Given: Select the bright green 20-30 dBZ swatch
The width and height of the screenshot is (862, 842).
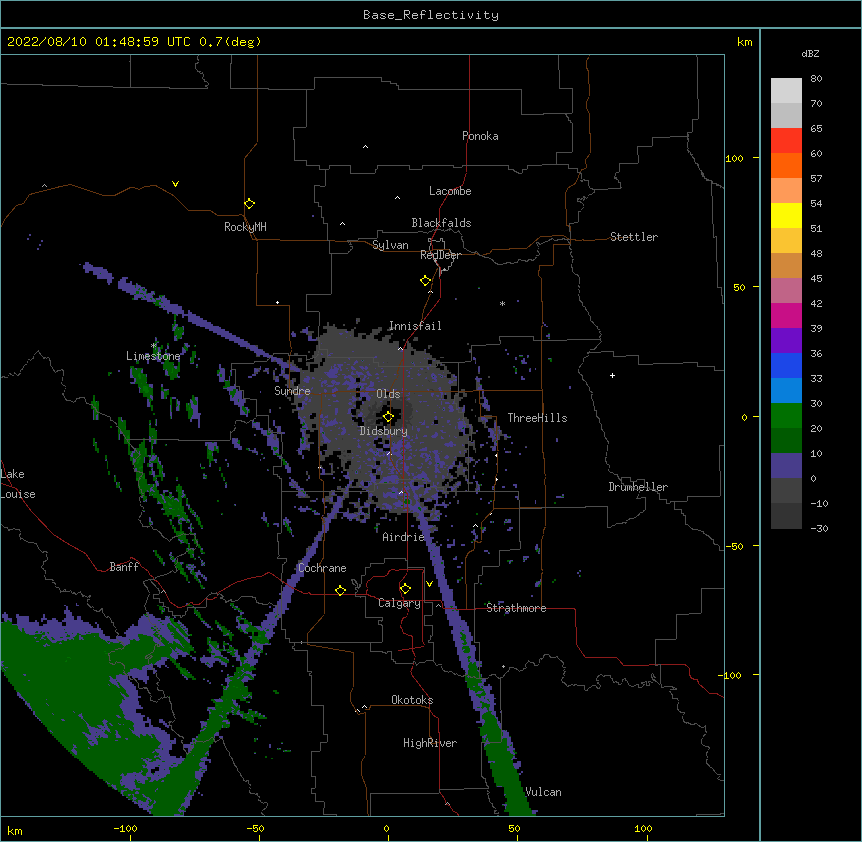Looking at the screenshot, I should [x=786, y=416].
